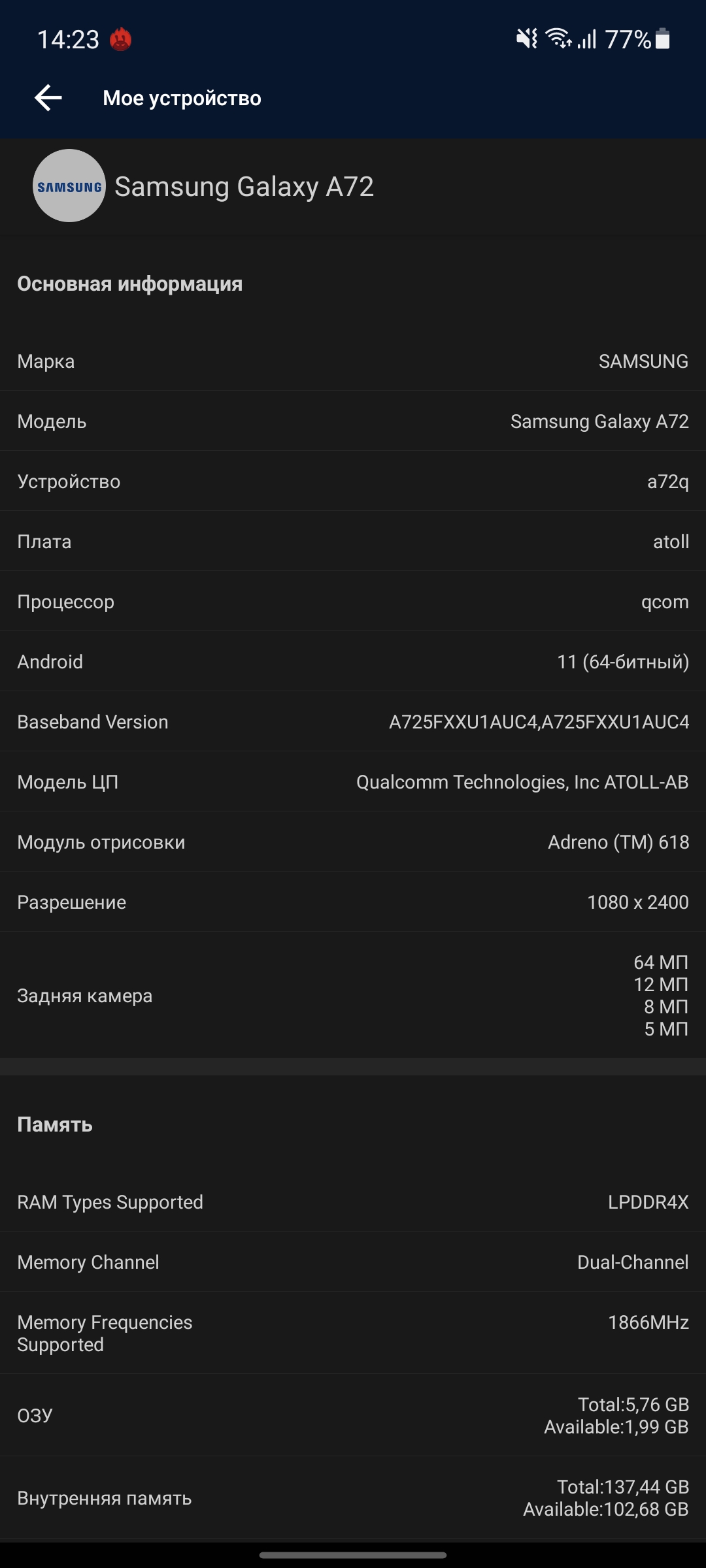Viewport: 706px width, 1568px height.
Task: Tap the AnTuTu notification icon
Action: pyautogui.click(x=120, y=40)
